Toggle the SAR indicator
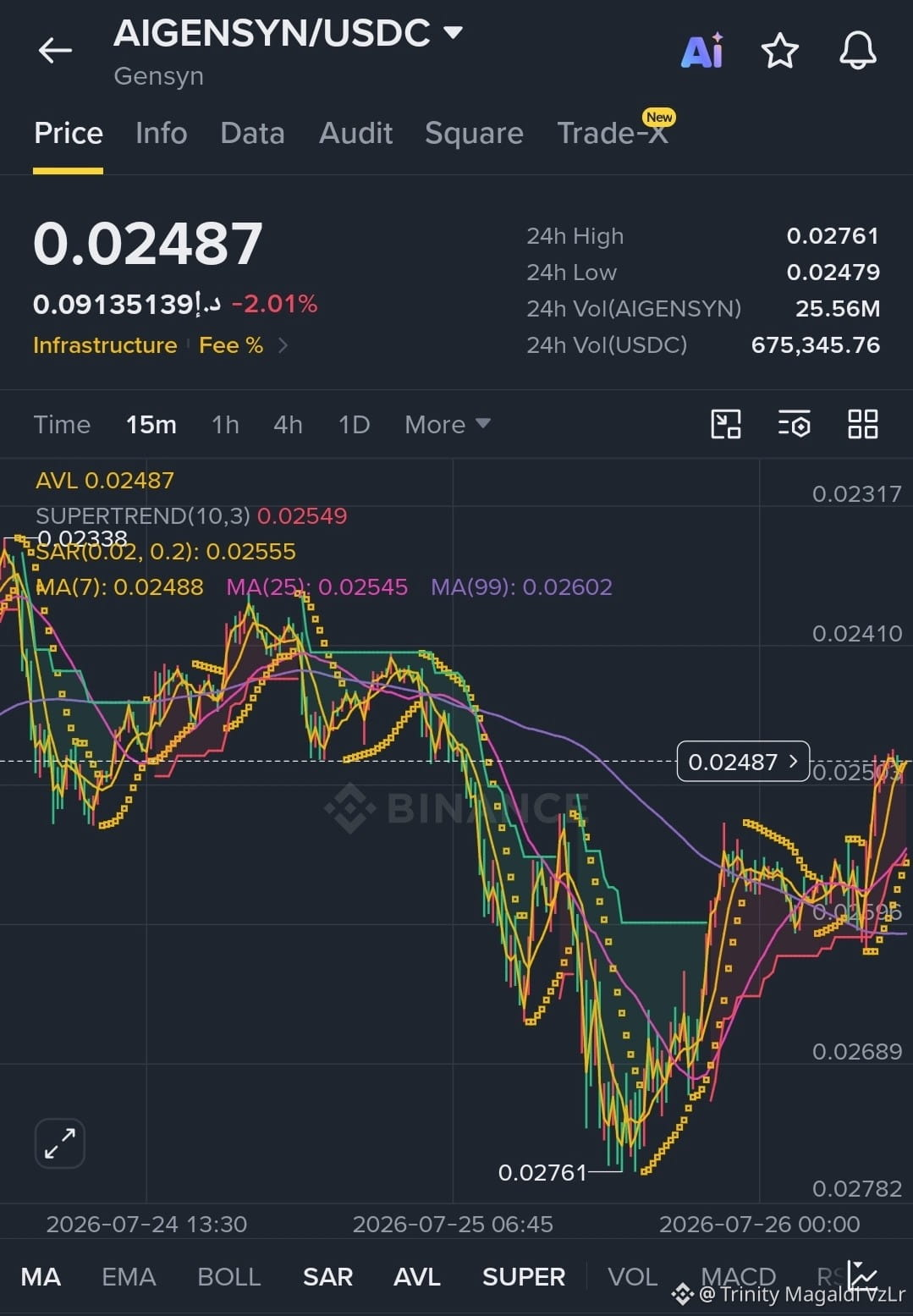Screen dimensions: 913x1316 click(327, 1276)
